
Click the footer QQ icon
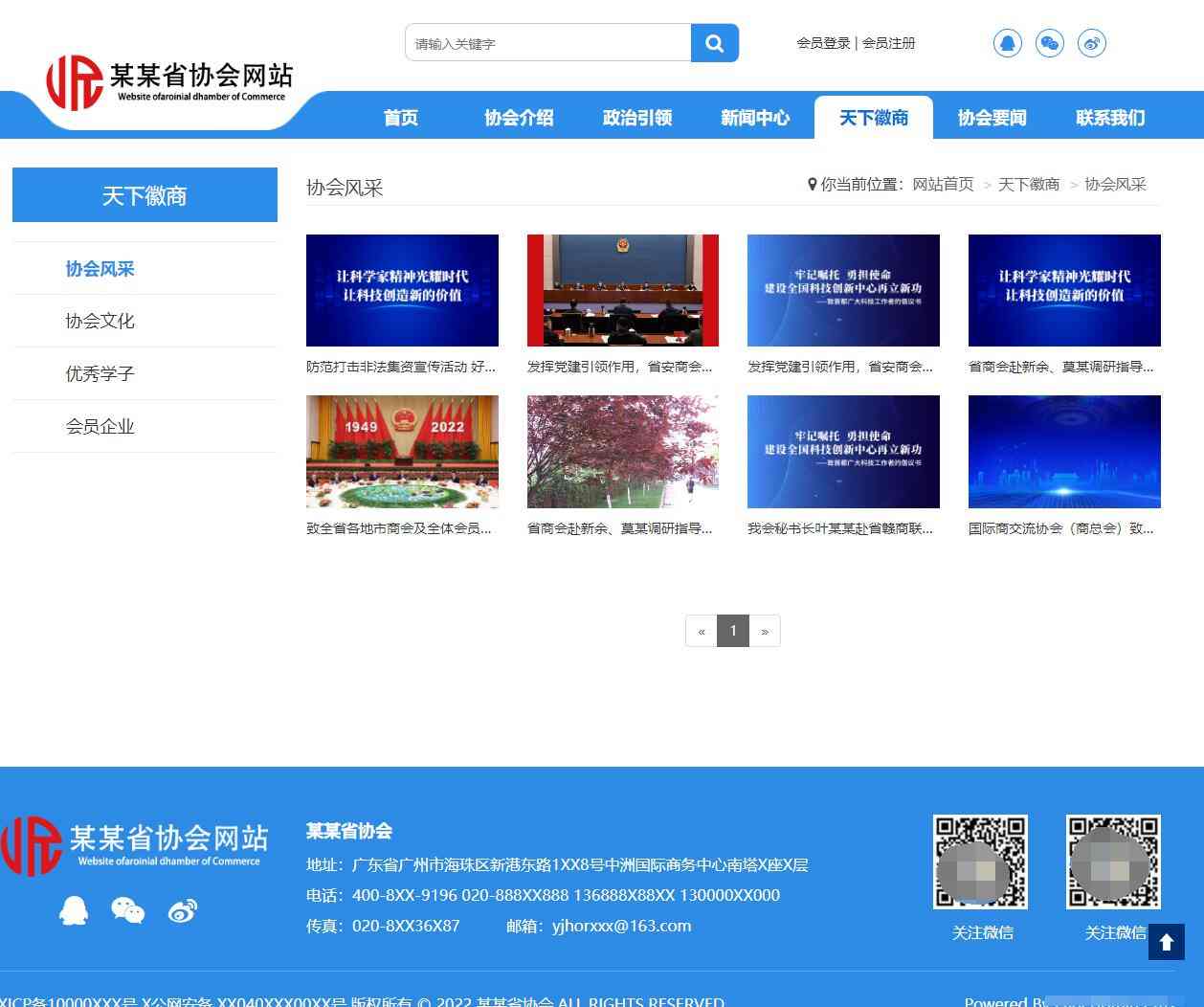(74, 910)
